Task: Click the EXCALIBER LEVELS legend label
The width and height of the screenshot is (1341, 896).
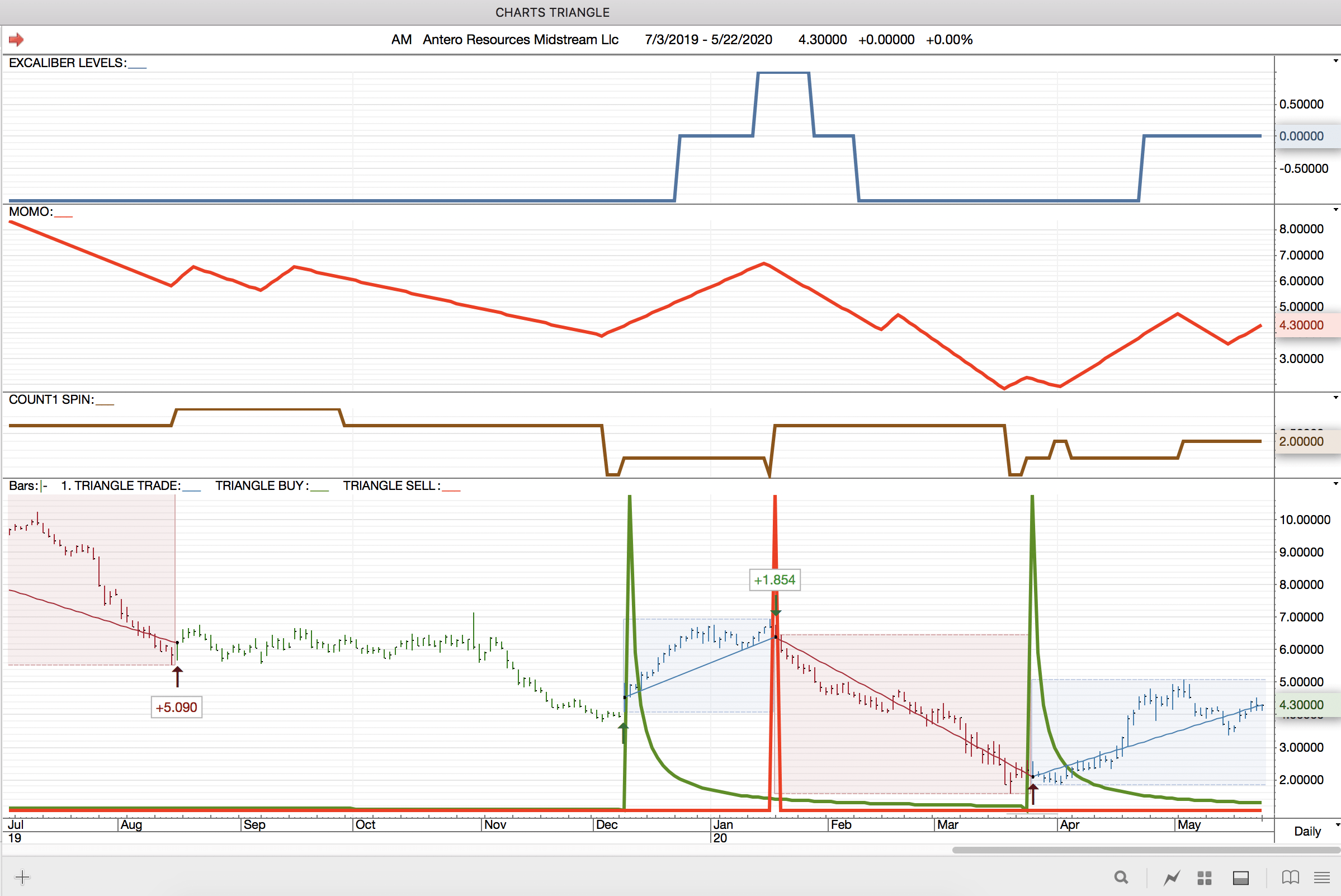Action: (x=68, y=63)
